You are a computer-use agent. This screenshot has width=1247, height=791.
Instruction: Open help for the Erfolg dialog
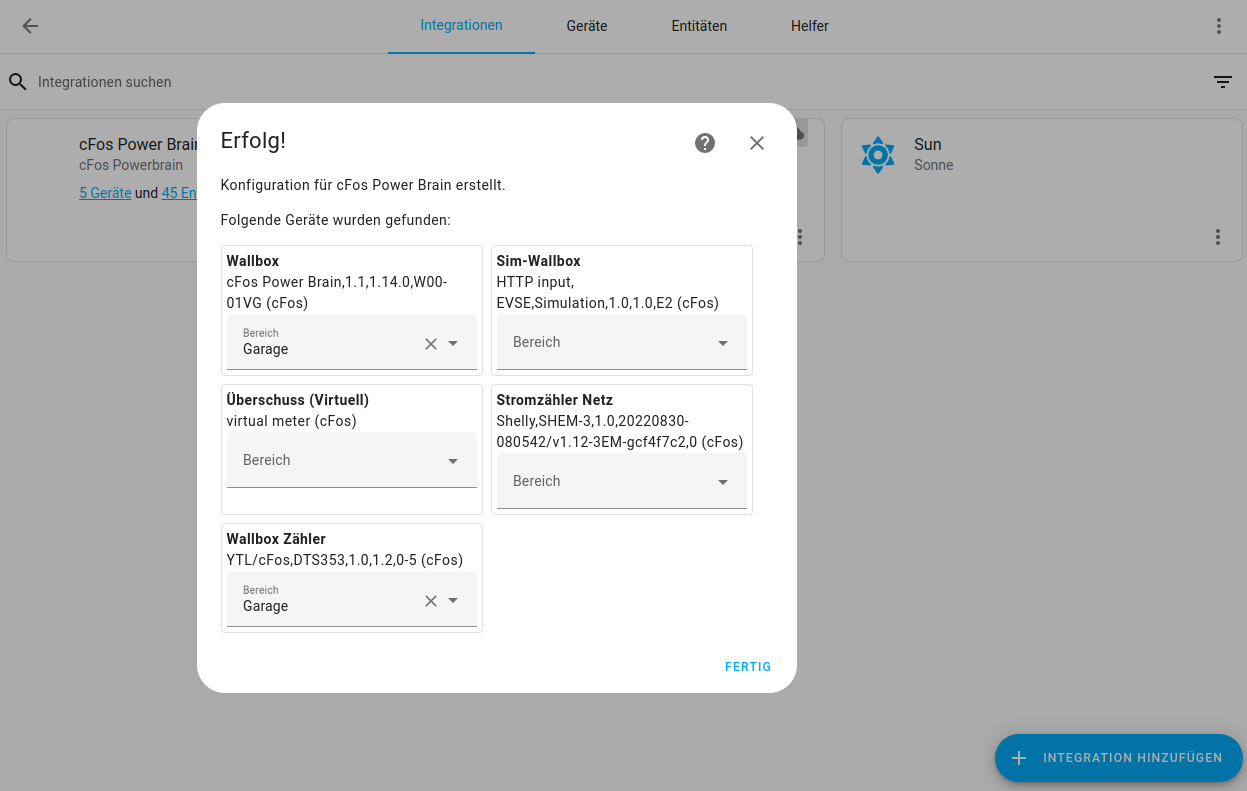pos(705,143)
